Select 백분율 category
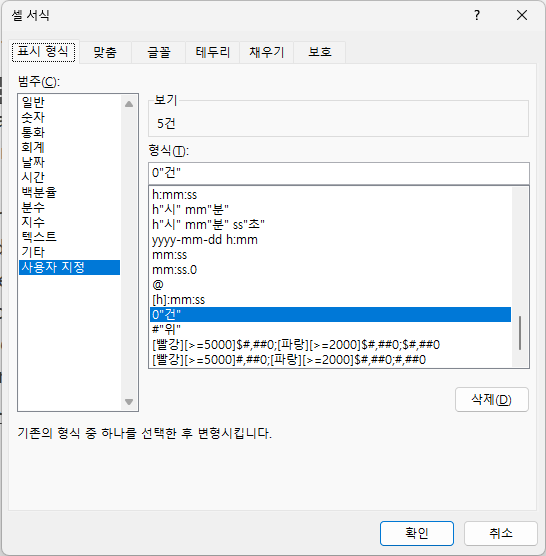The image size is (546, 556). 69,192
